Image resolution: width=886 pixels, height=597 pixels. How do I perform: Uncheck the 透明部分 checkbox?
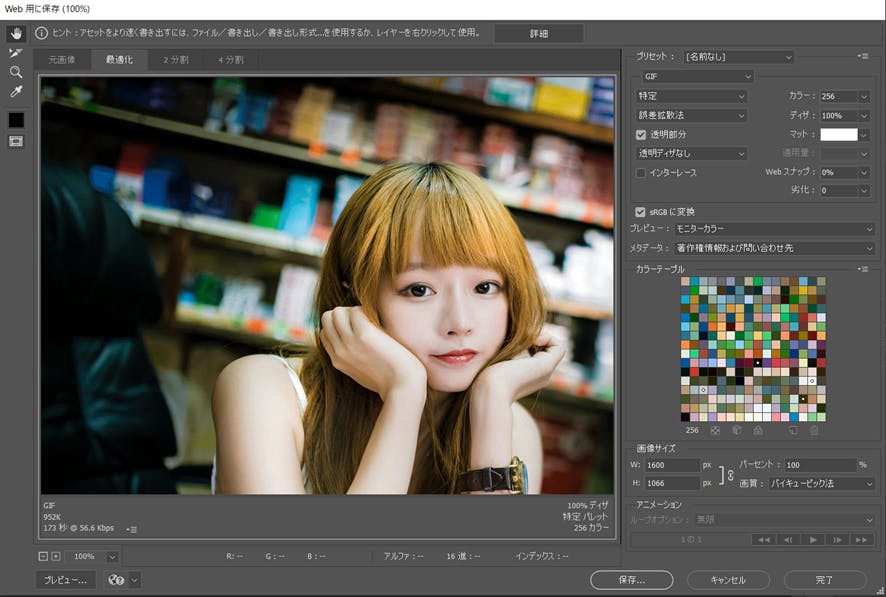tap(641, 134)
